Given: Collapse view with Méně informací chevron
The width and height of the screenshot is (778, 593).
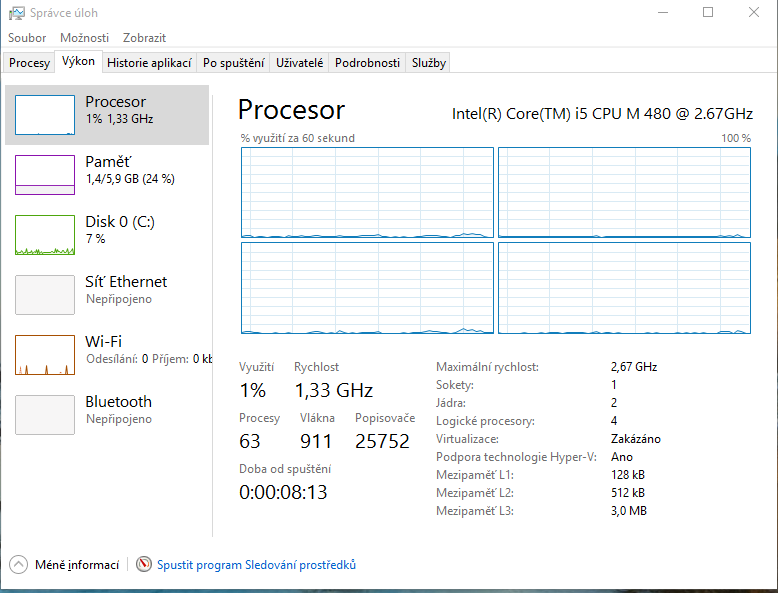Looking at the screenshot, I should tap(18, 565).
